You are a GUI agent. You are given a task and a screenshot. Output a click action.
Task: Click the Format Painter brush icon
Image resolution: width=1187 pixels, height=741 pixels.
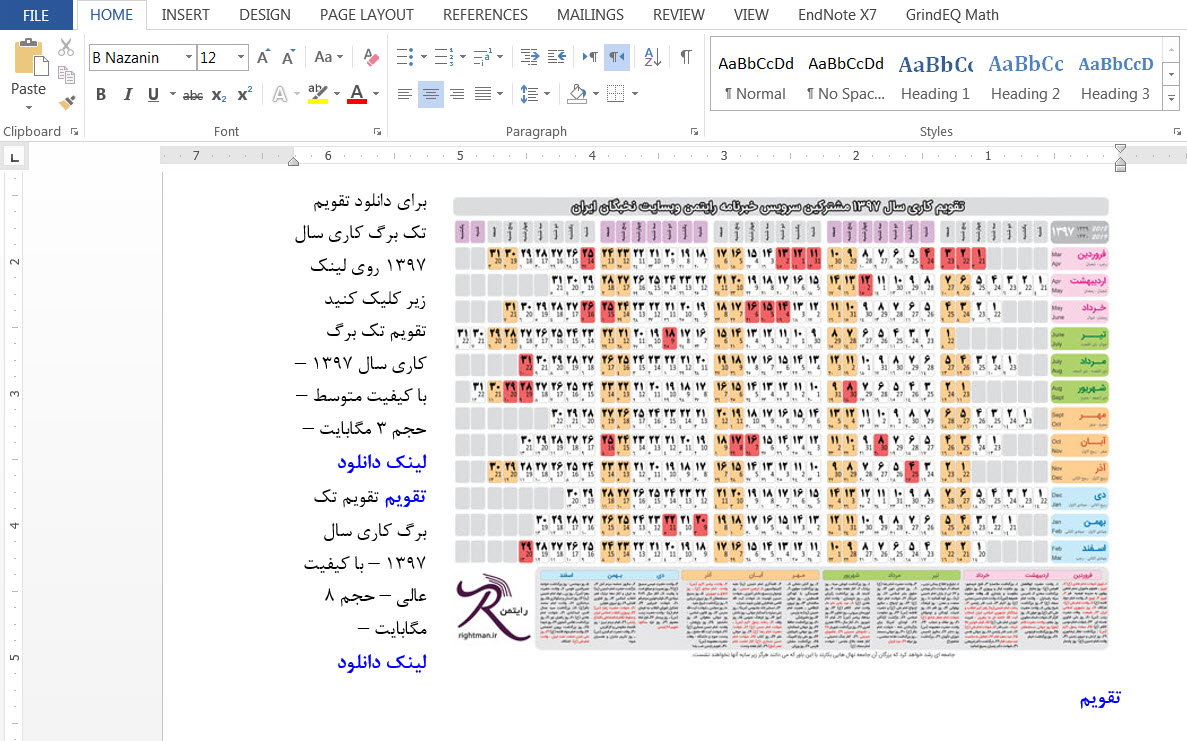coord(67,102)
